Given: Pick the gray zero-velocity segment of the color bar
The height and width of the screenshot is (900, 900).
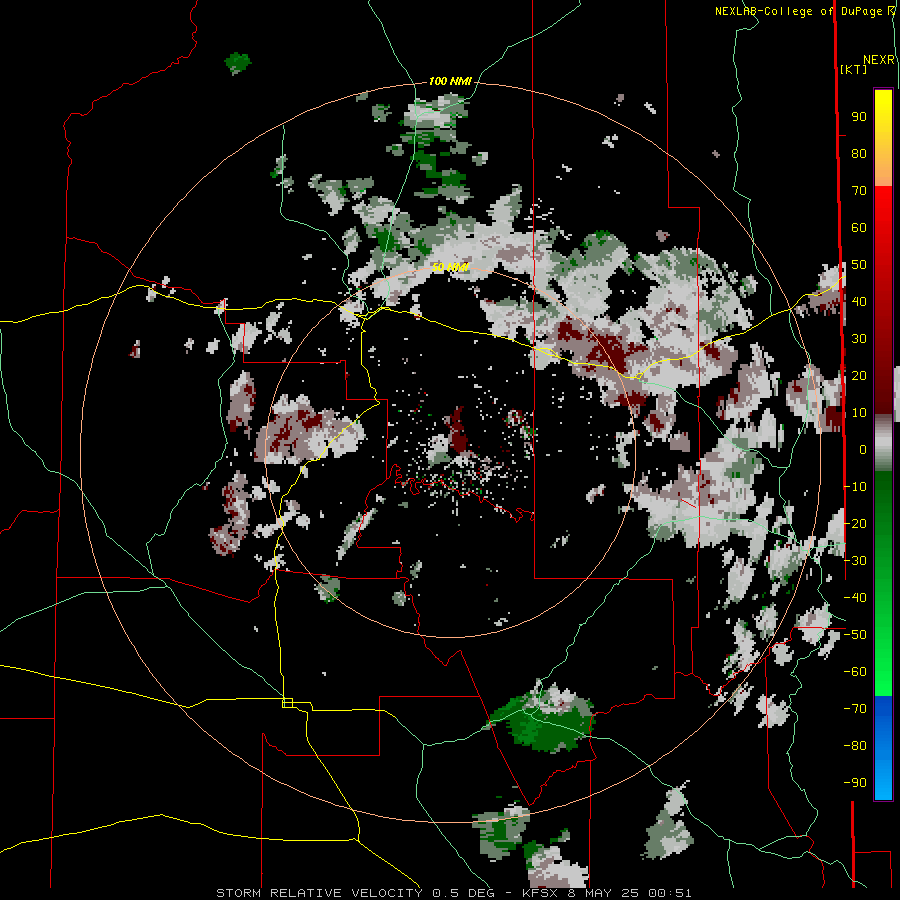Looking at the screenshot, I should coord(883,443).
